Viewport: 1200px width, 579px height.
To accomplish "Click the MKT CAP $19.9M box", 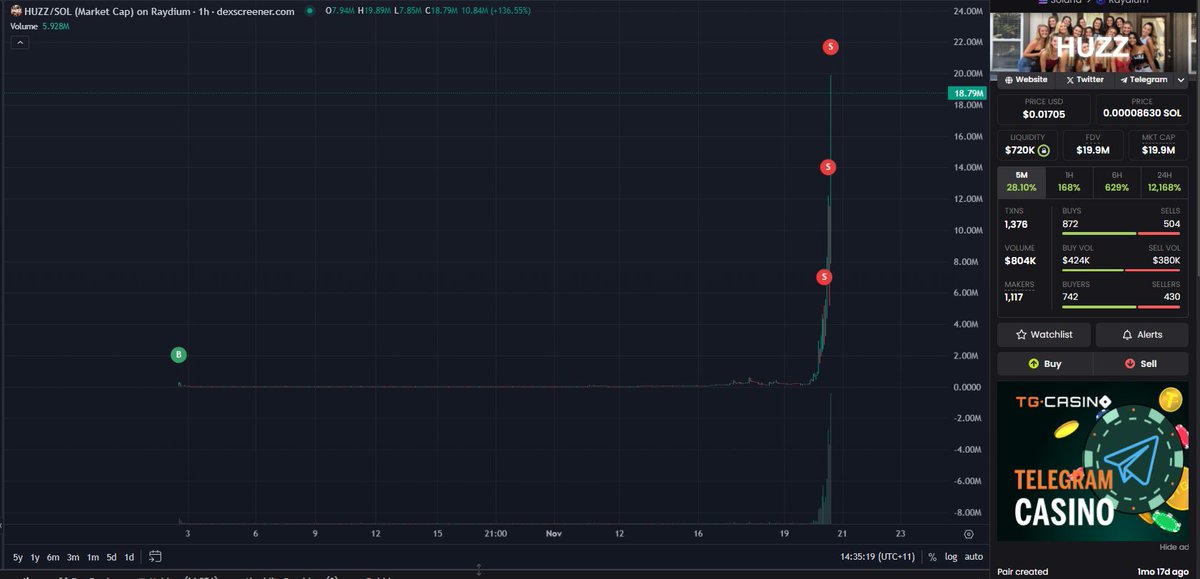I will (1158, 145).
